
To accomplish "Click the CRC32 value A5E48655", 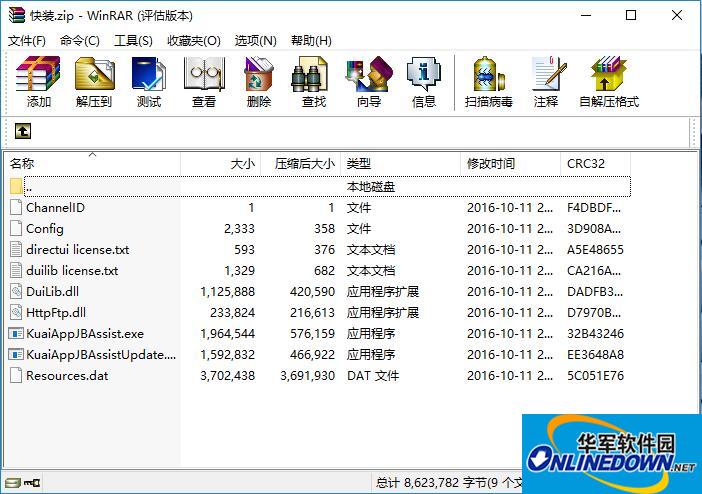I will (x=595, y=249).
